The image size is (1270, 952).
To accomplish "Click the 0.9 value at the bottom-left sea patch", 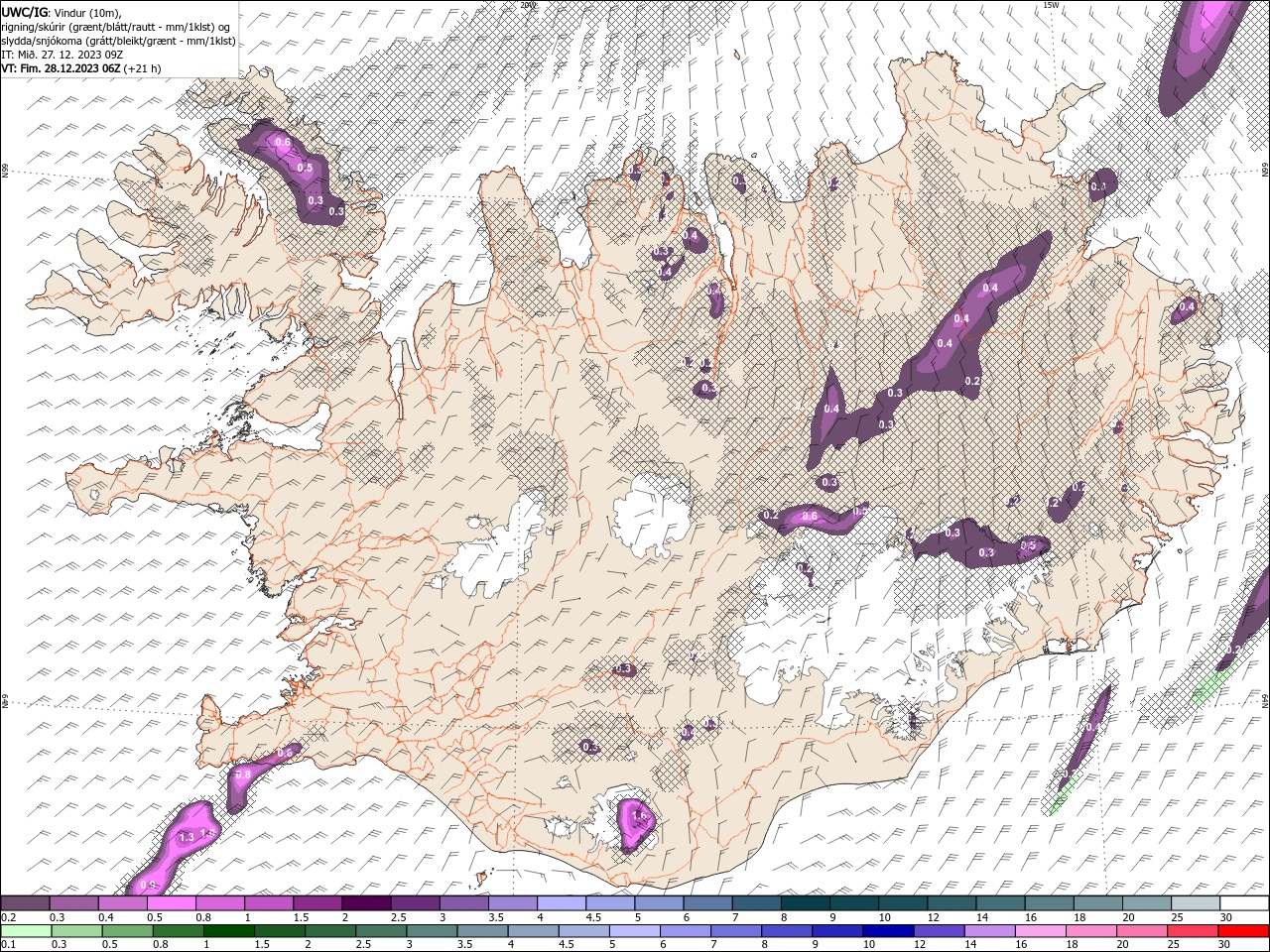I will (x=148, y=885).
